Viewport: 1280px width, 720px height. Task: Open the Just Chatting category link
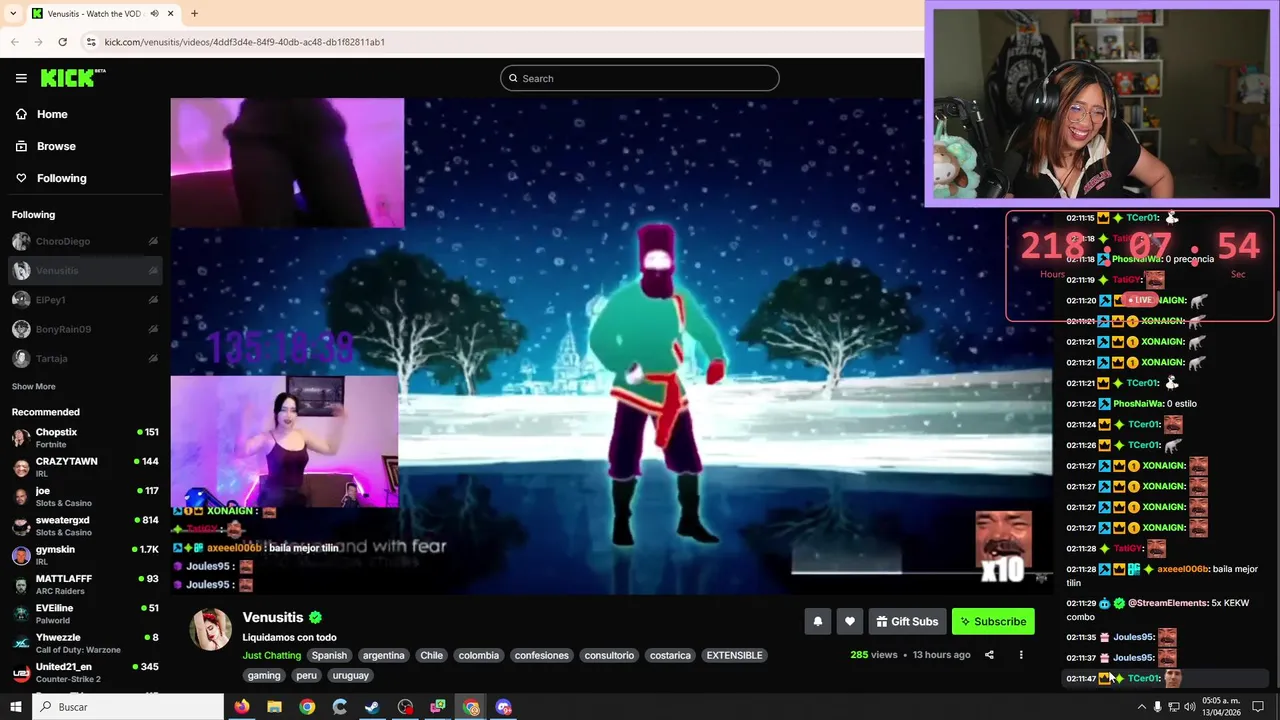271,655
